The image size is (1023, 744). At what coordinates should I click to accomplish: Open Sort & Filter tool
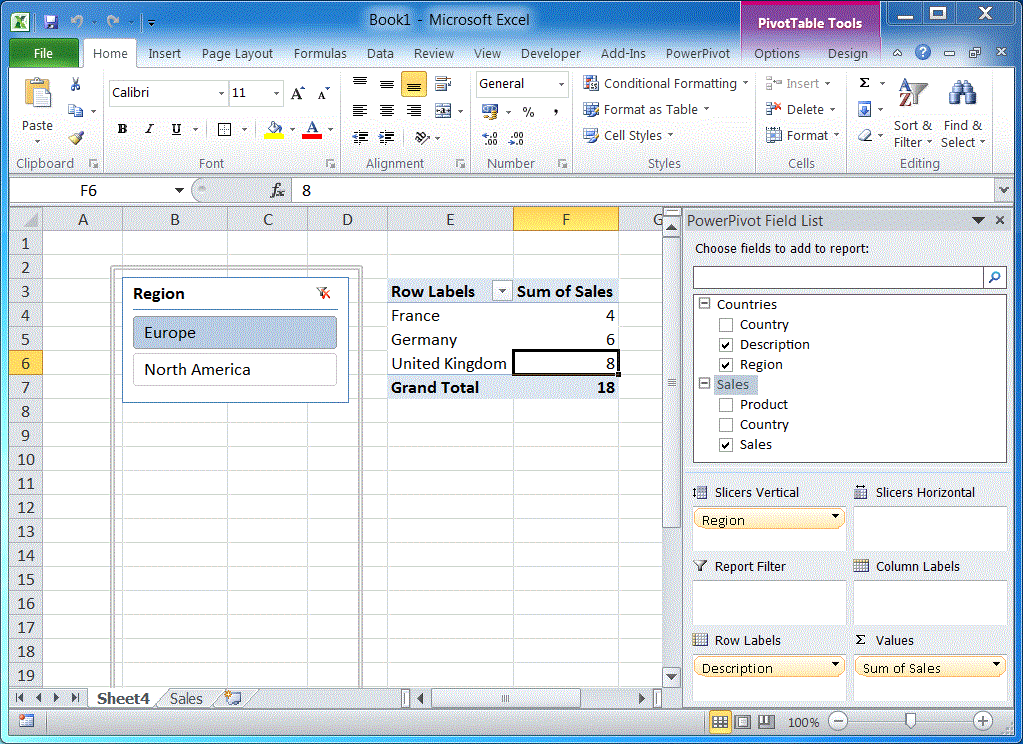[x=913, y=115]
